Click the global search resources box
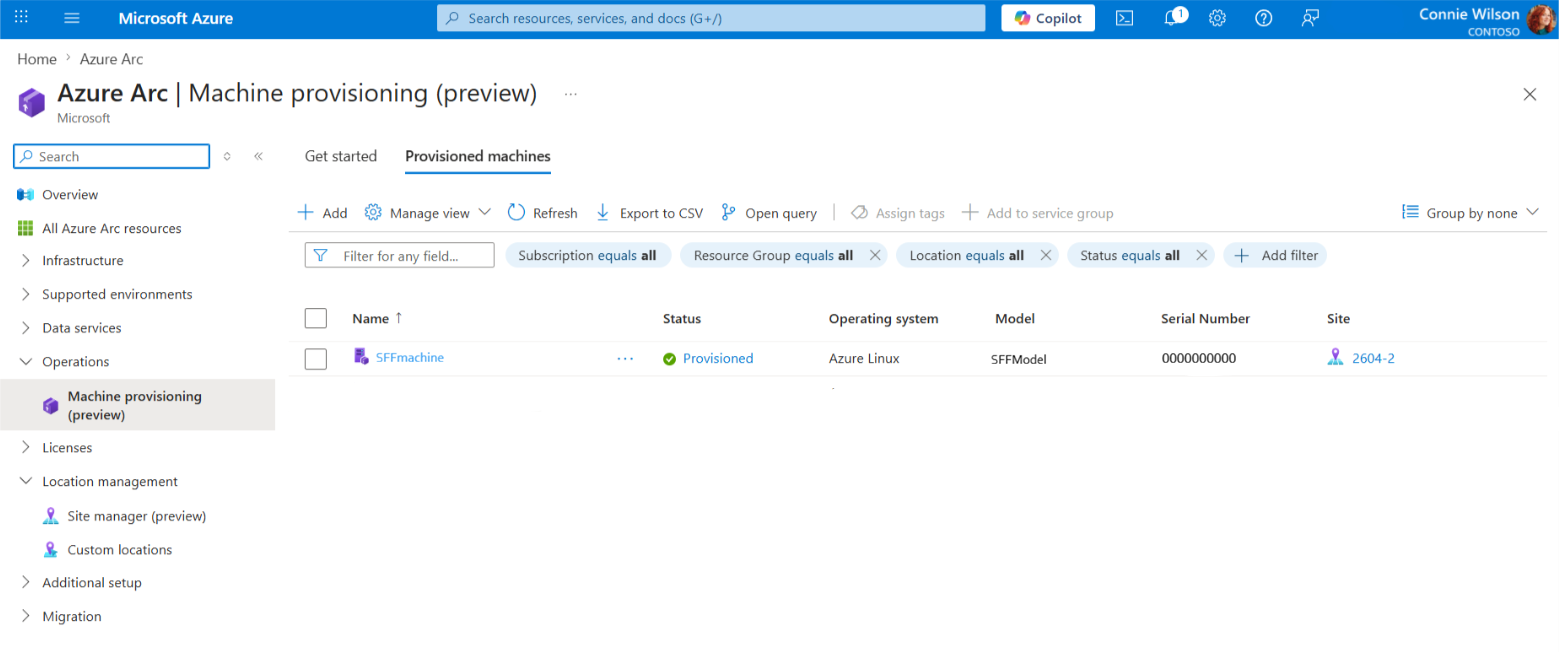Image resolution: width=1559 pixels, height=652 pixels. [x=711, y=18]
